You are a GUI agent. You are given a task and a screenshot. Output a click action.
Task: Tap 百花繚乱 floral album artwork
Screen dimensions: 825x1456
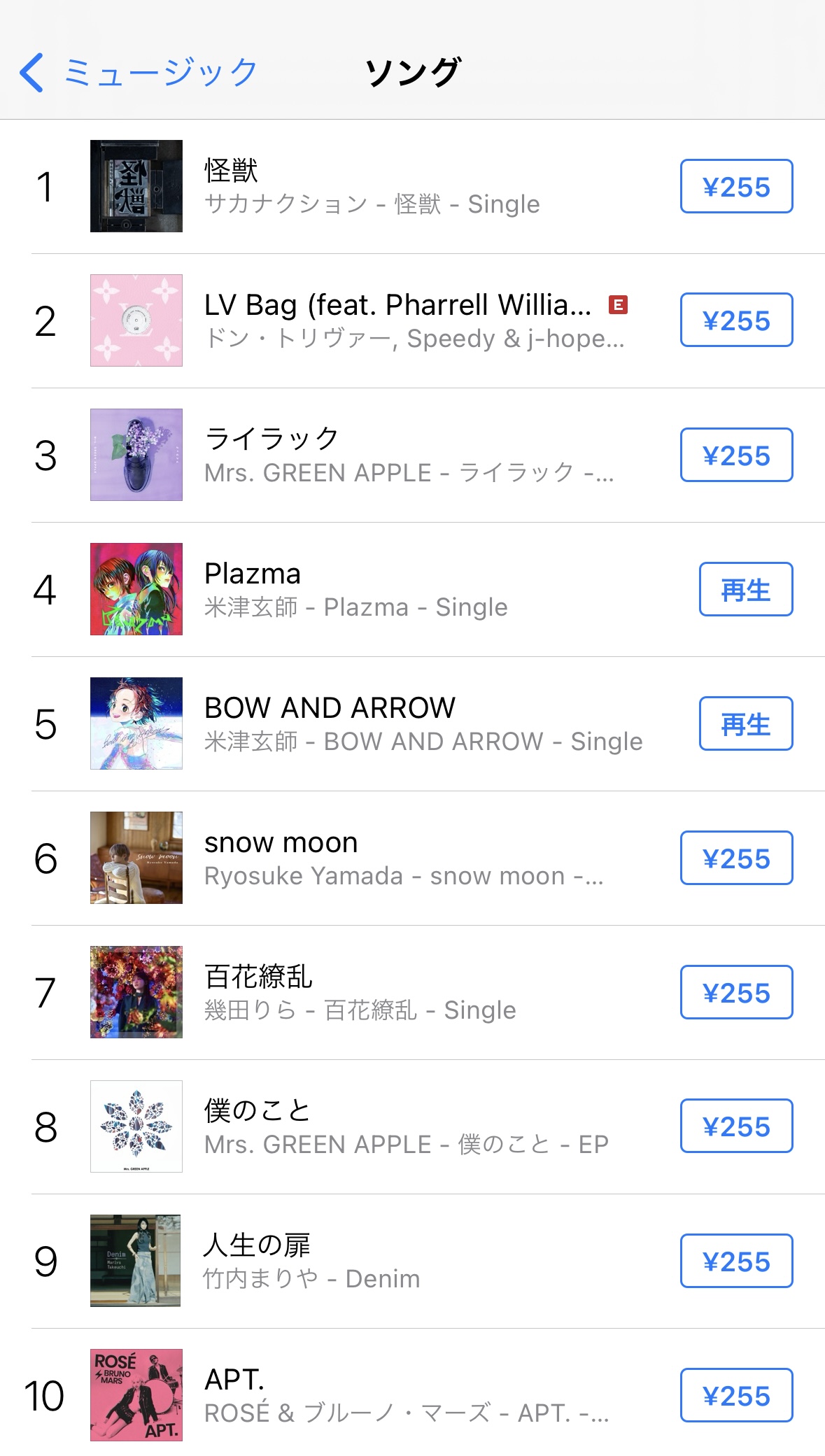click(x=136, y=992)
